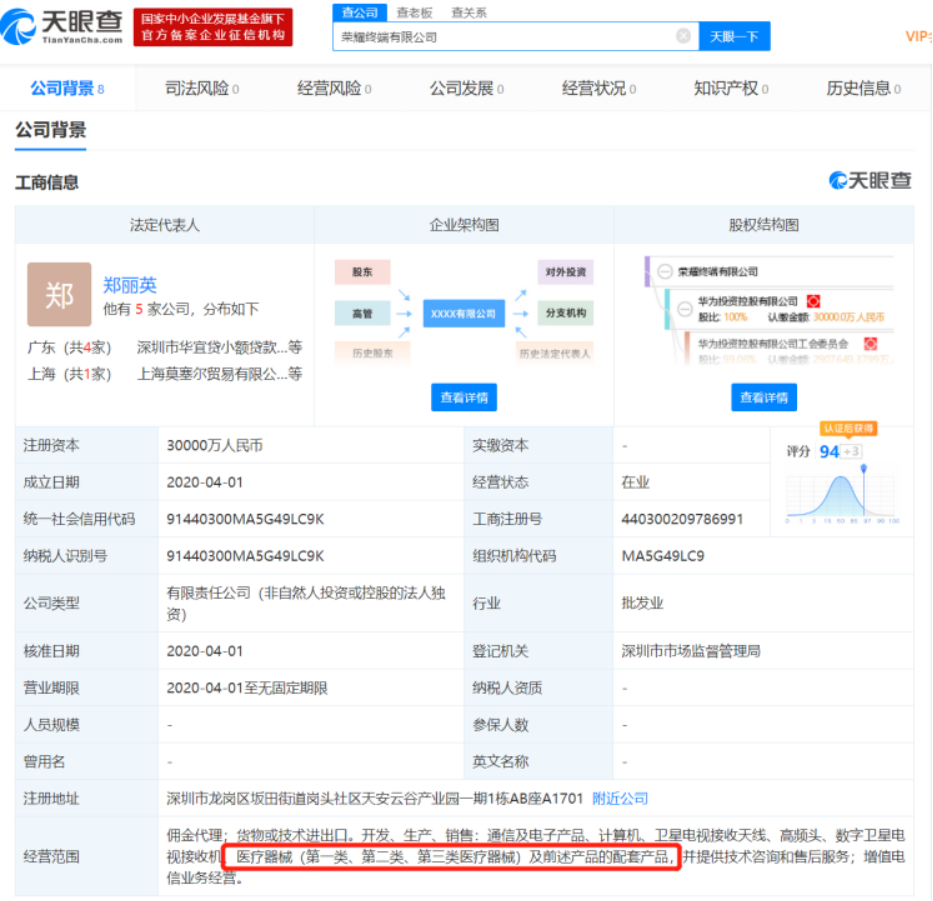The height and width of the screenshot is (901, 933).
Task: Click the 在业 operating status value
Action: [635, 482]
